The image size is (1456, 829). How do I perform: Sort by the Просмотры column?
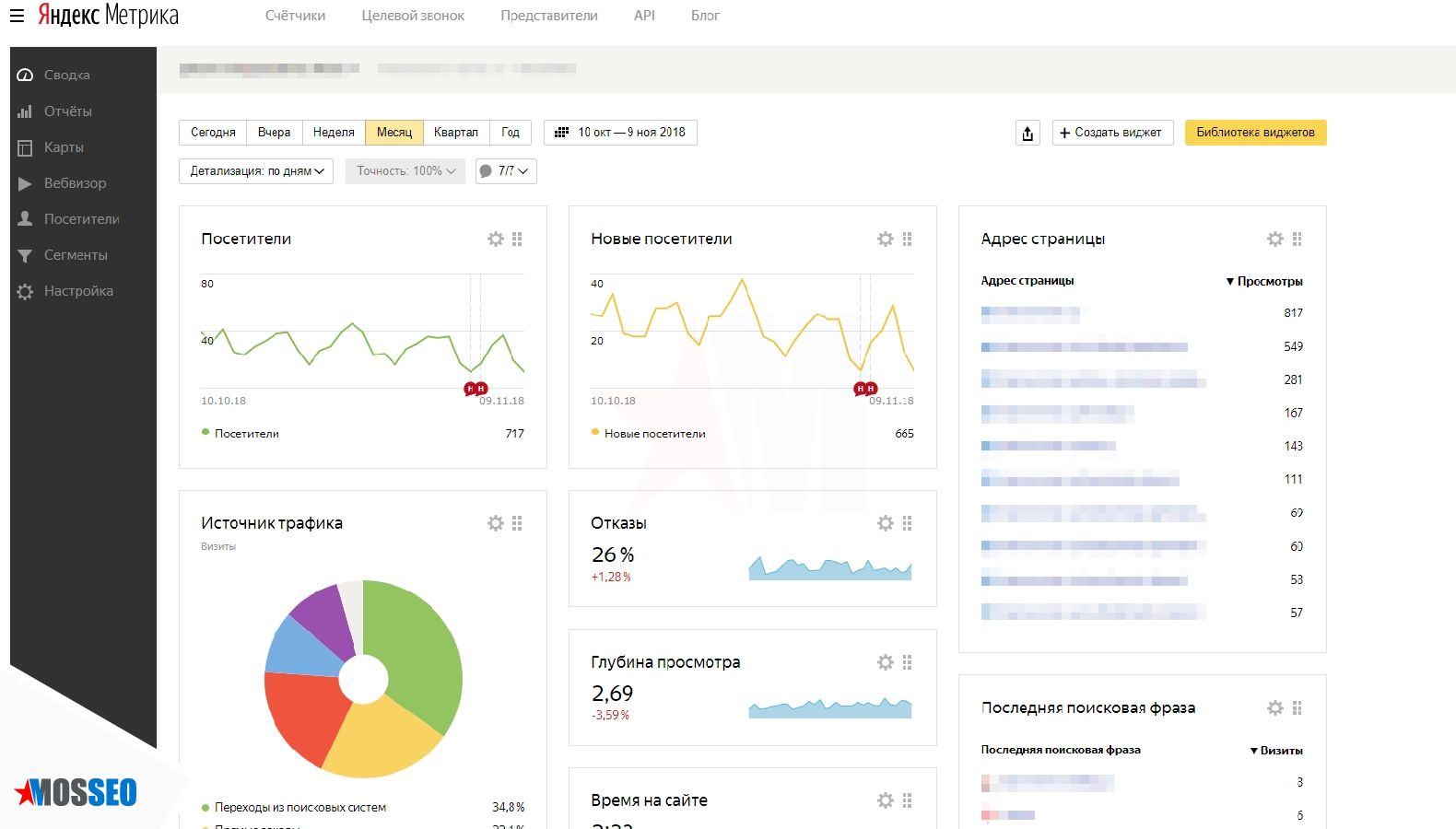tap(1264, 281)
